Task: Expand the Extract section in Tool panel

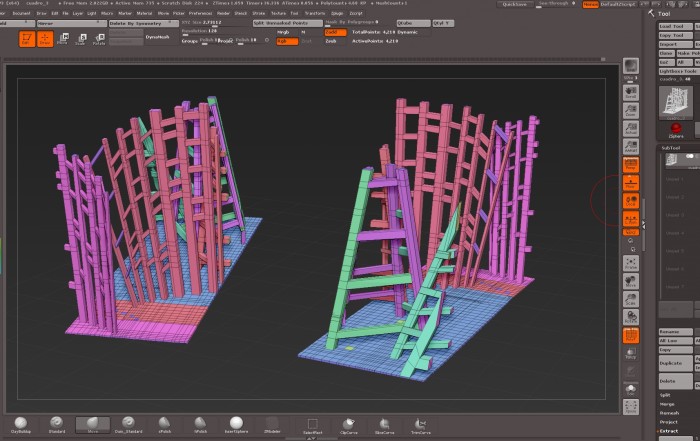Action: click(x=667, y=431)
